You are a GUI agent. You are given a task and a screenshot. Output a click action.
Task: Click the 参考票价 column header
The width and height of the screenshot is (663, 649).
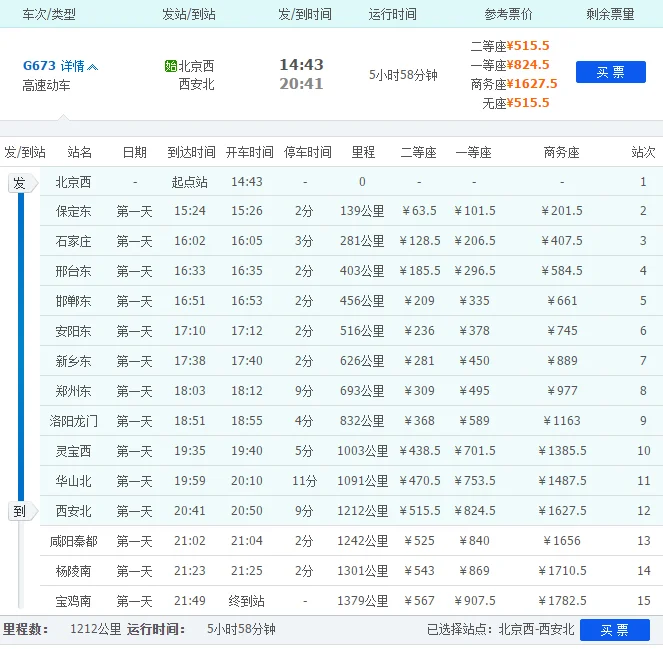tap(508, 14)
